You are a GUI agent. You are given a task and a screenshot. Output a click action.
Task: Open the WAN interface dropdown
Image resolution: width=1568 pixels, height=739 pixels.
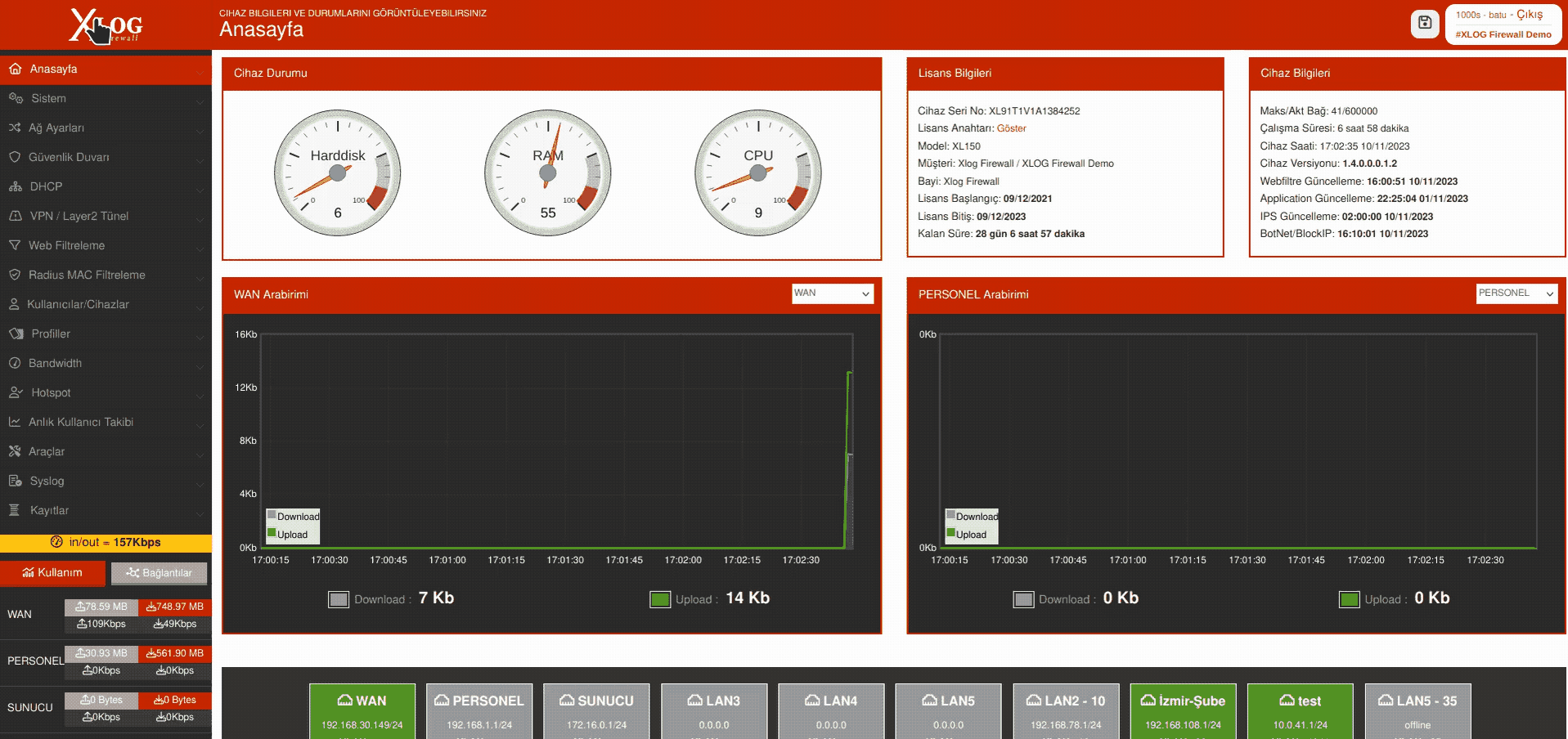[833, 293]
